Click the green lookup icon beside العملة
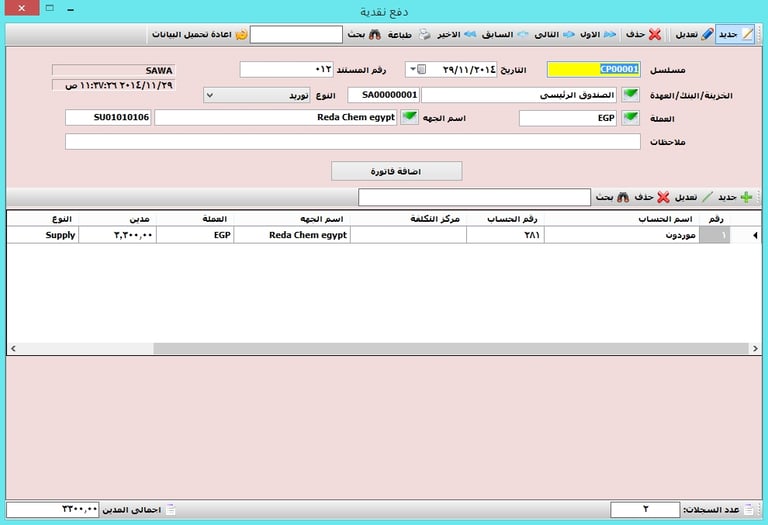The height and width of the screenshot is (525, 768). click(631, 118)
